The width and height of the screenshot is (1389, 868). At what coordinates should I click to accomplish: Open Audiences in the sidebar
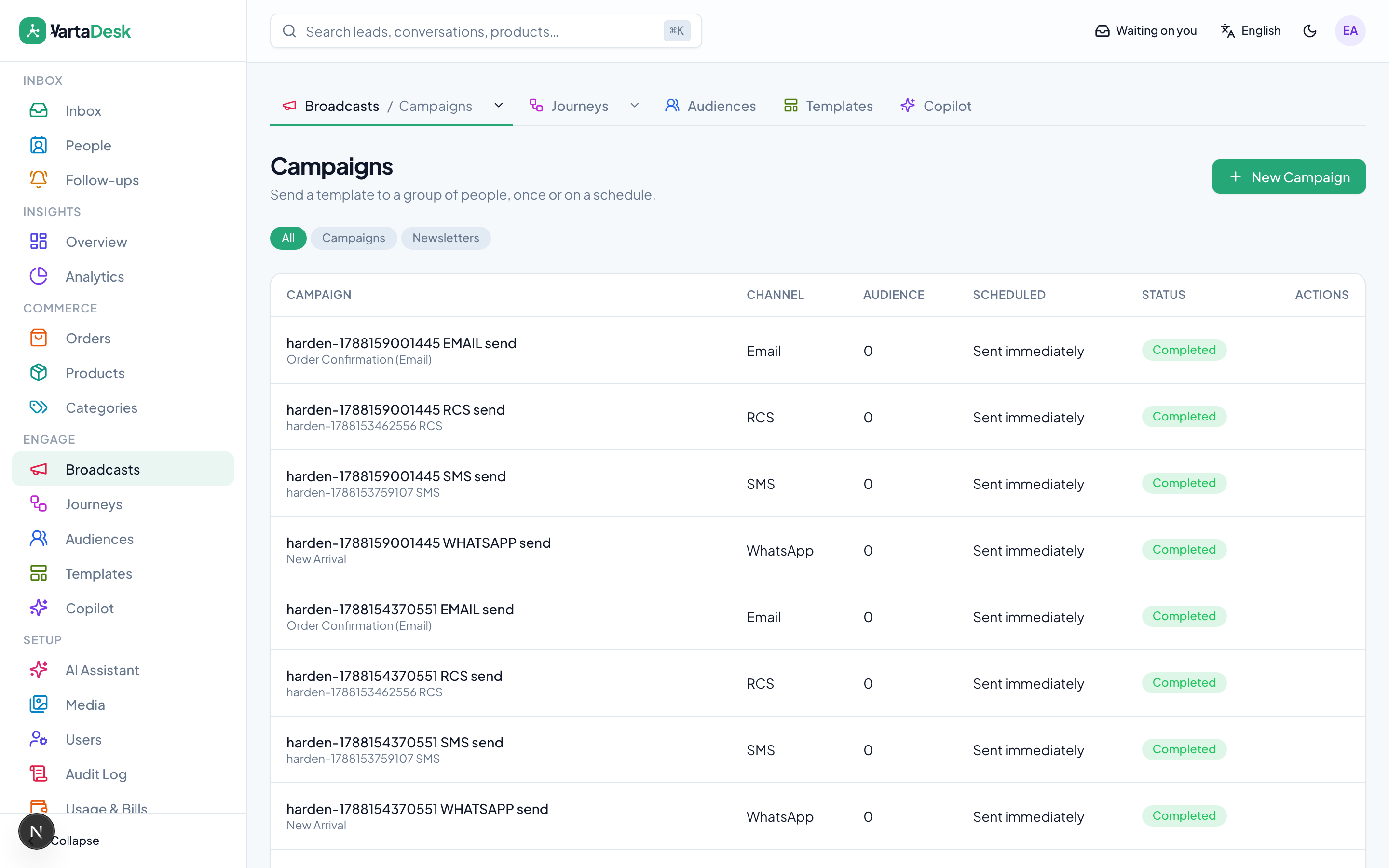click(x=123, y=539)
